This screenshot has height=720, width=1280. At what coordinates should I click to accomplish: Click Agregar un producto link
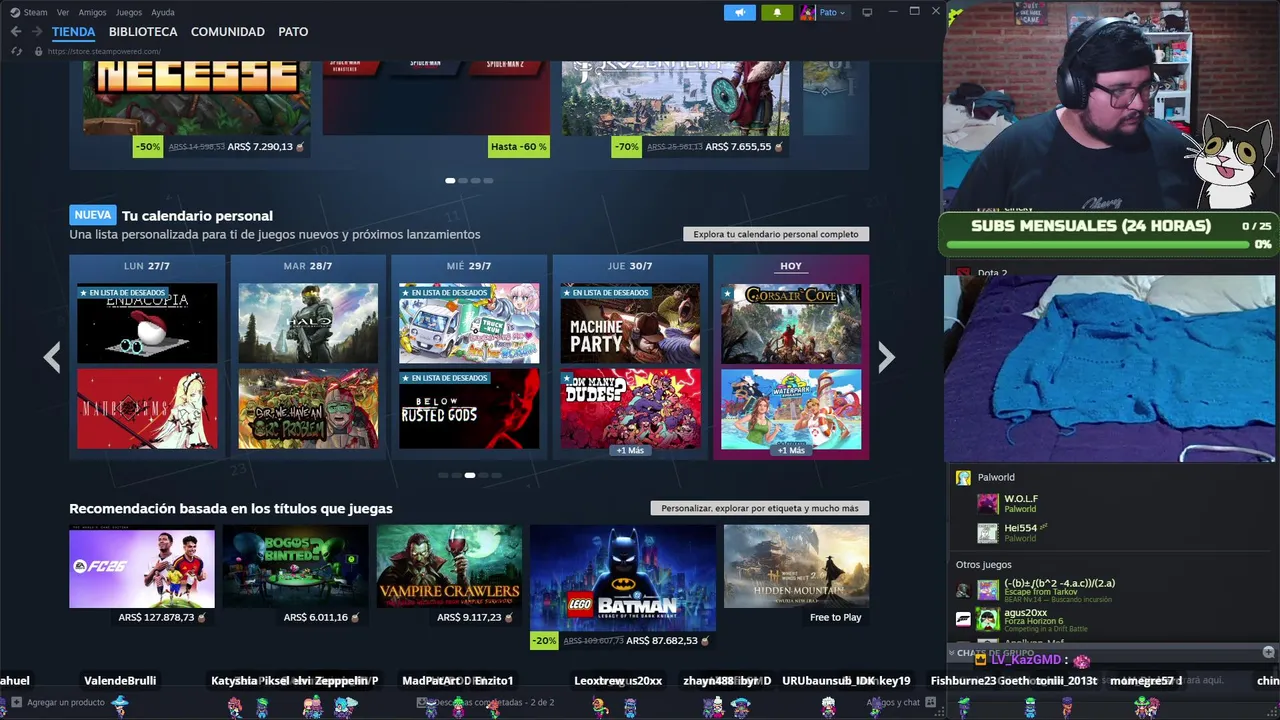click(x=66, y=703)
